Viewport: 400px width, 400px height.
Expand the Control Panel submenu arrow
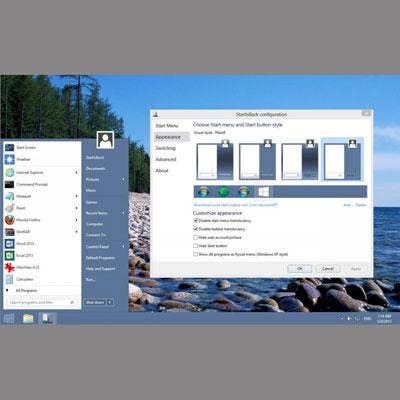click(x=123, y=247)
